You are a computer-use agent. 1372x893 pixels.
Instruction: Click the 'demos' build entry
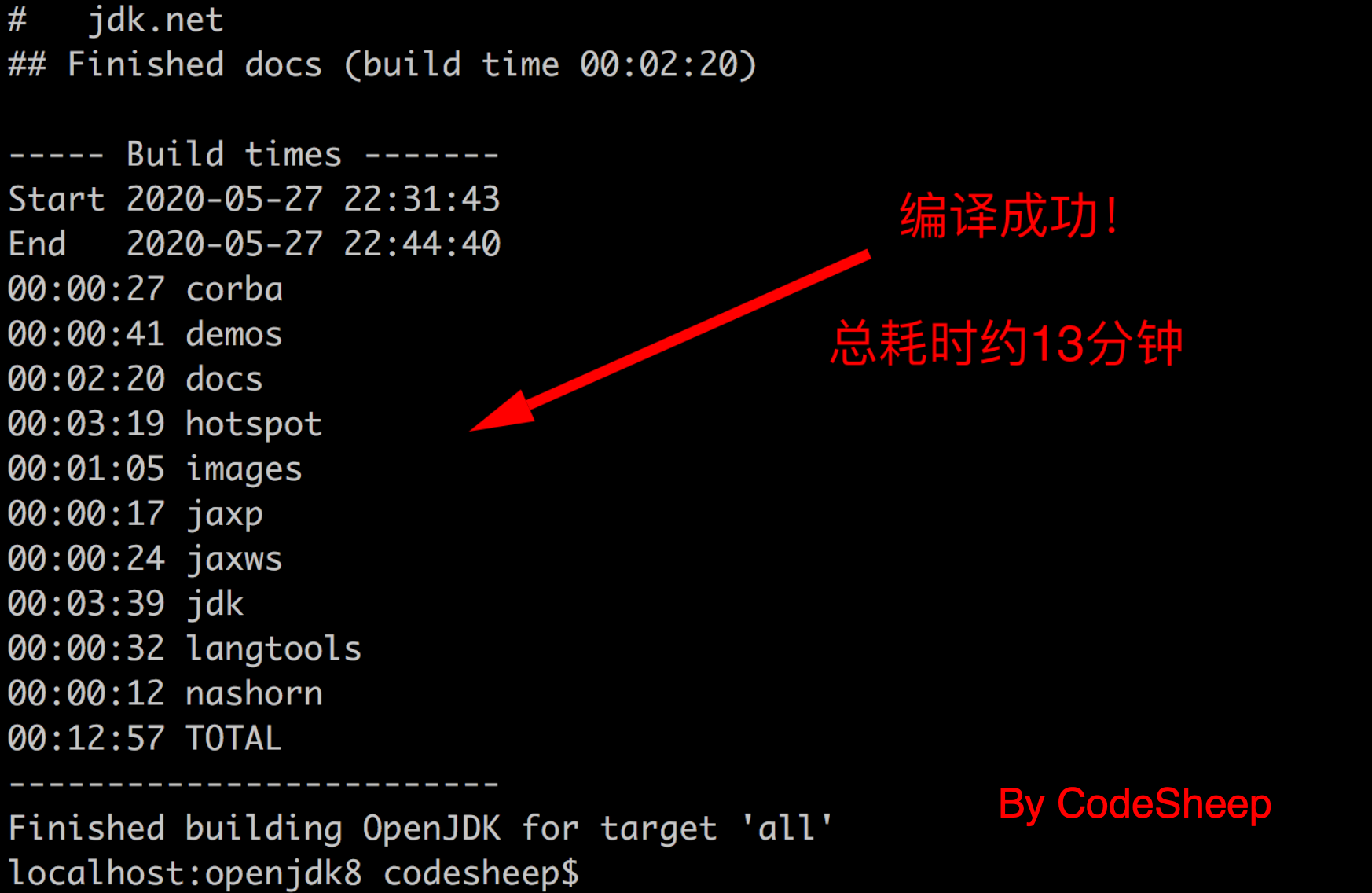pyautogui.click(x=145, y=334)
